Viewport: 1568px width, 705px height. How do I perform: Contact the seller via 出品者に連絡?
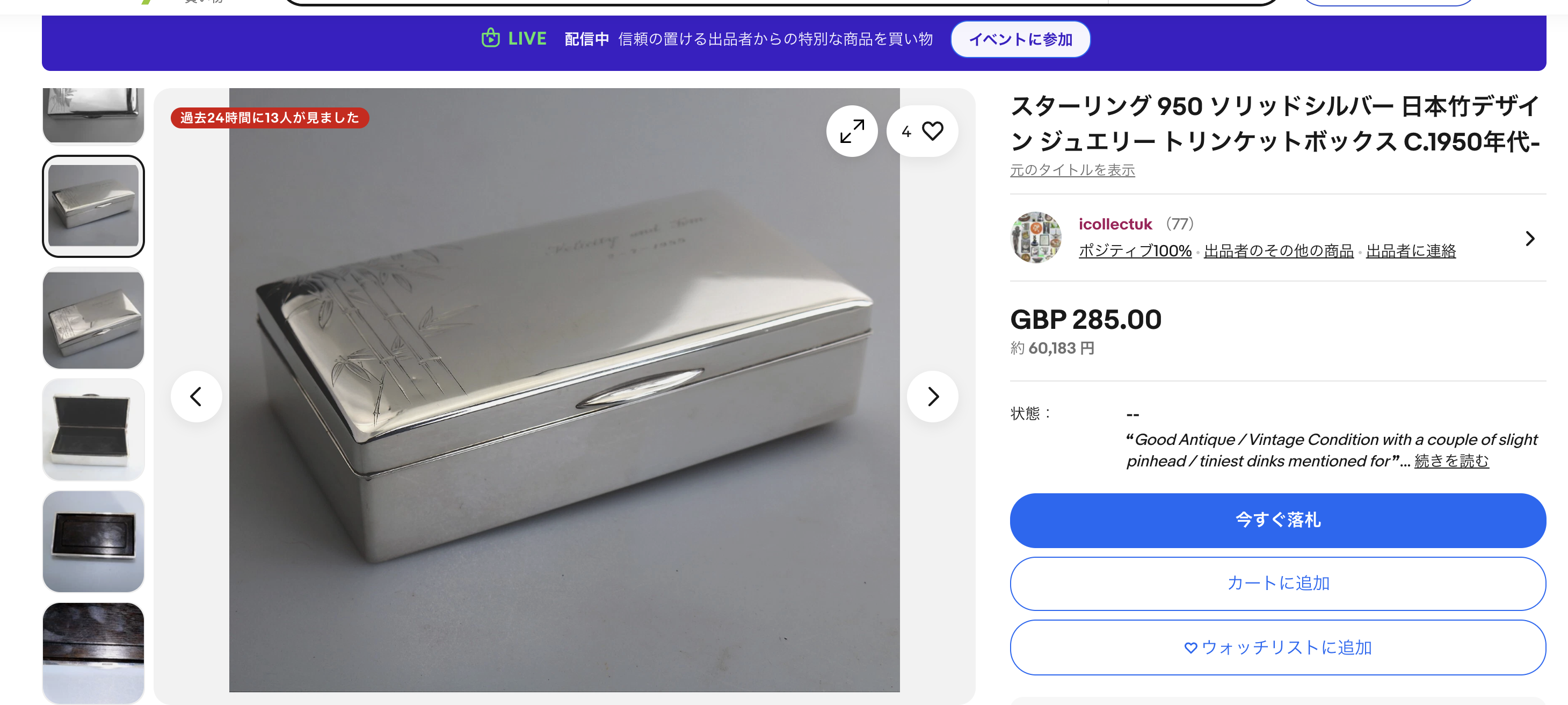tap(1410, 251)
